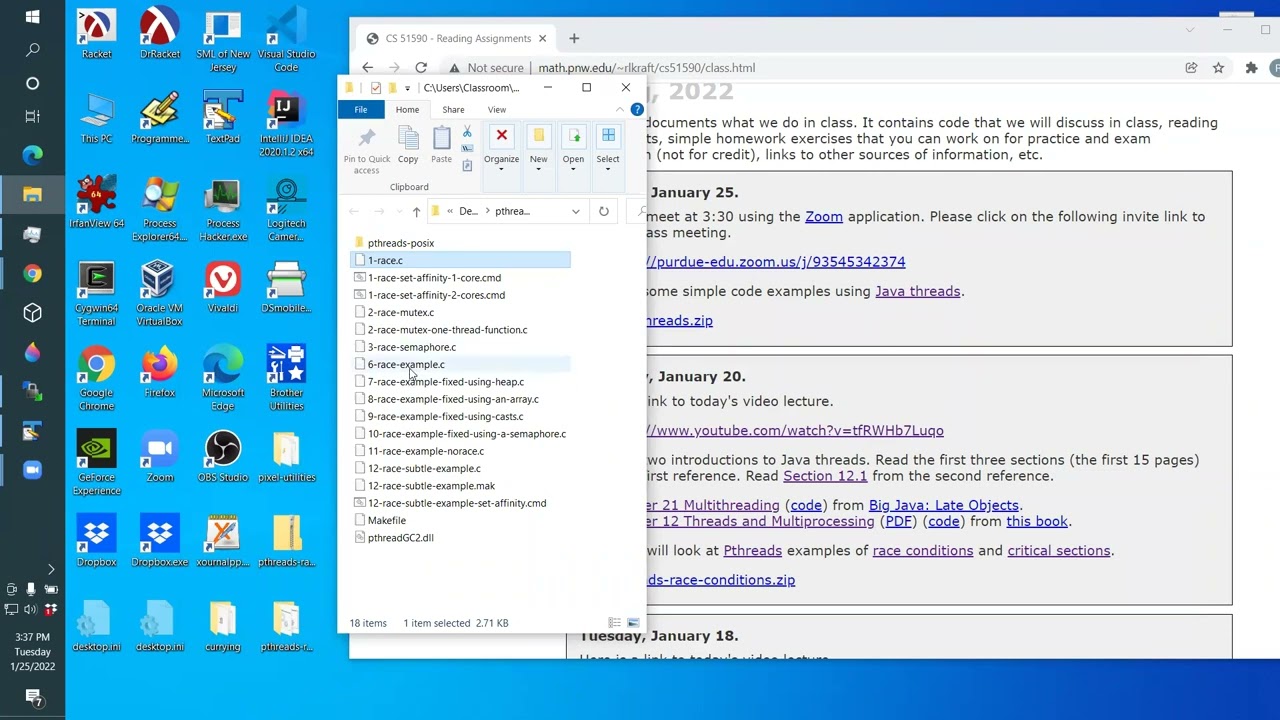Select file 1-race.c
This screenshot has height=720, width=1280.
pos(460,260)
